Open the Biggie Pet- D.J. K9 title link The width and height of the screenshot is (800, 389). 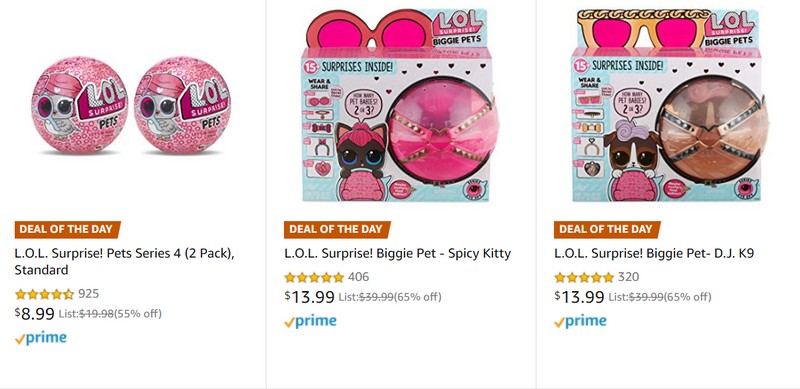tap(654, 253)
